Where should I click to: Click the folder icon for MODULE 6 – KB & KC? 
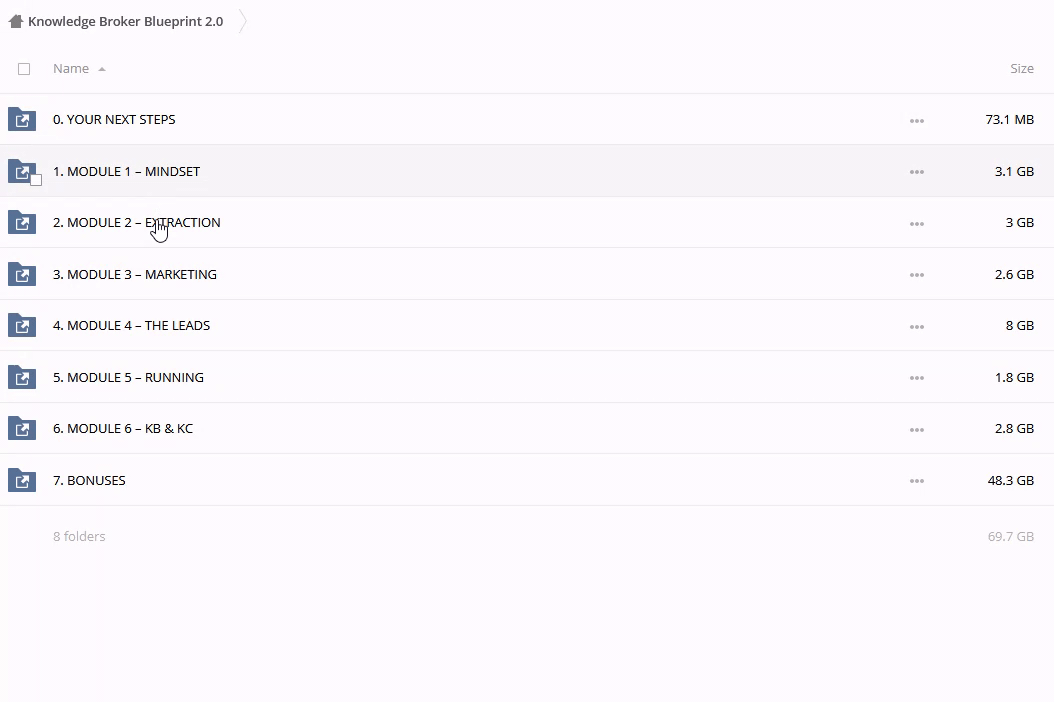point(22,429)
